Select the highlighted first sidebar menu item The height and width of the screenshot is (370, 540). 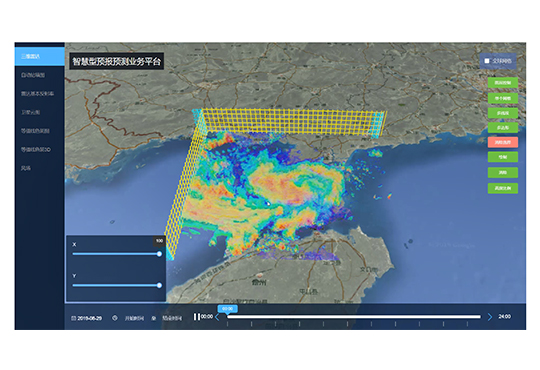[40, 56]
